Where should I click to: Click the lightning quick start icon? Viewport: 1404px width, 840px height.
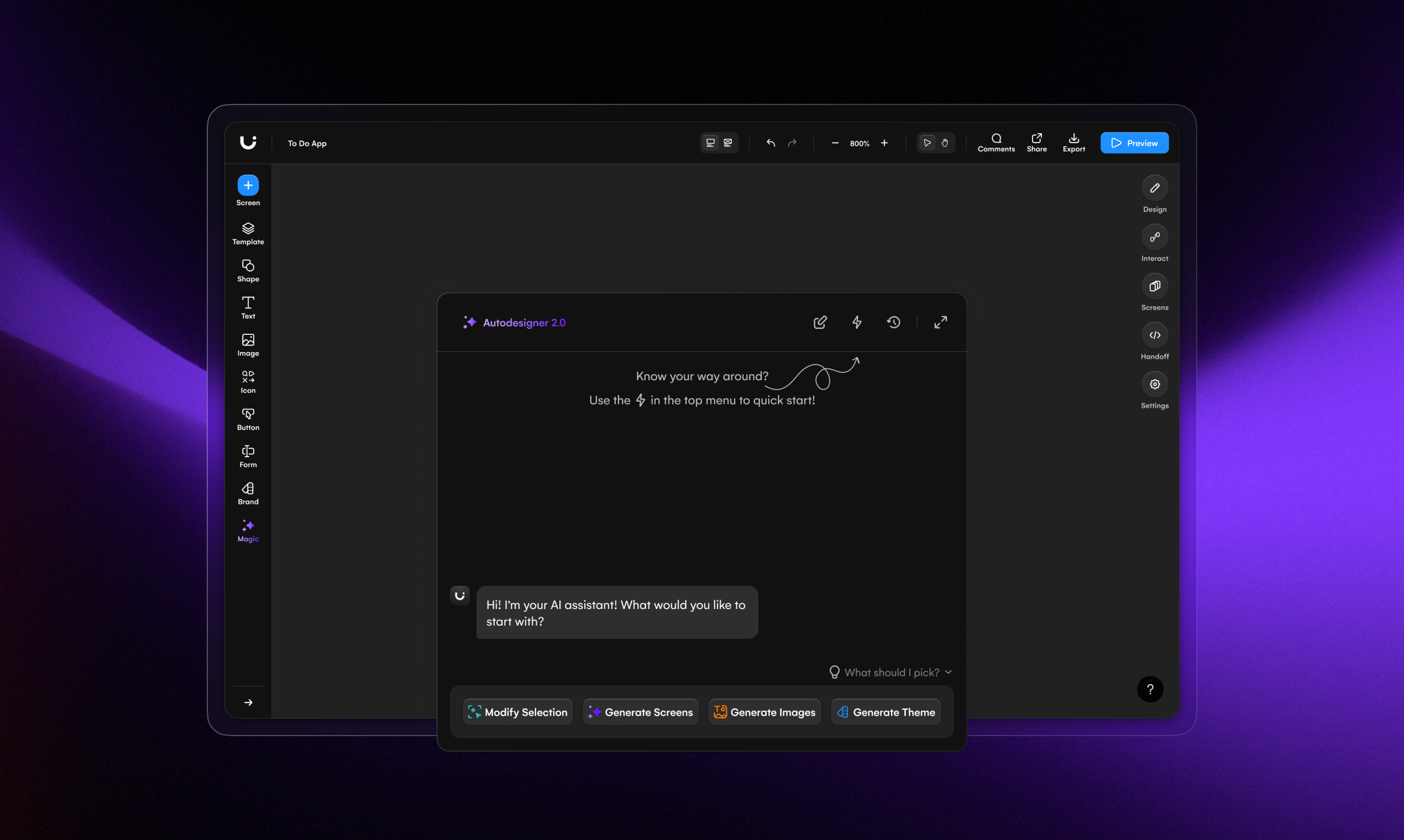coord(857,322)
